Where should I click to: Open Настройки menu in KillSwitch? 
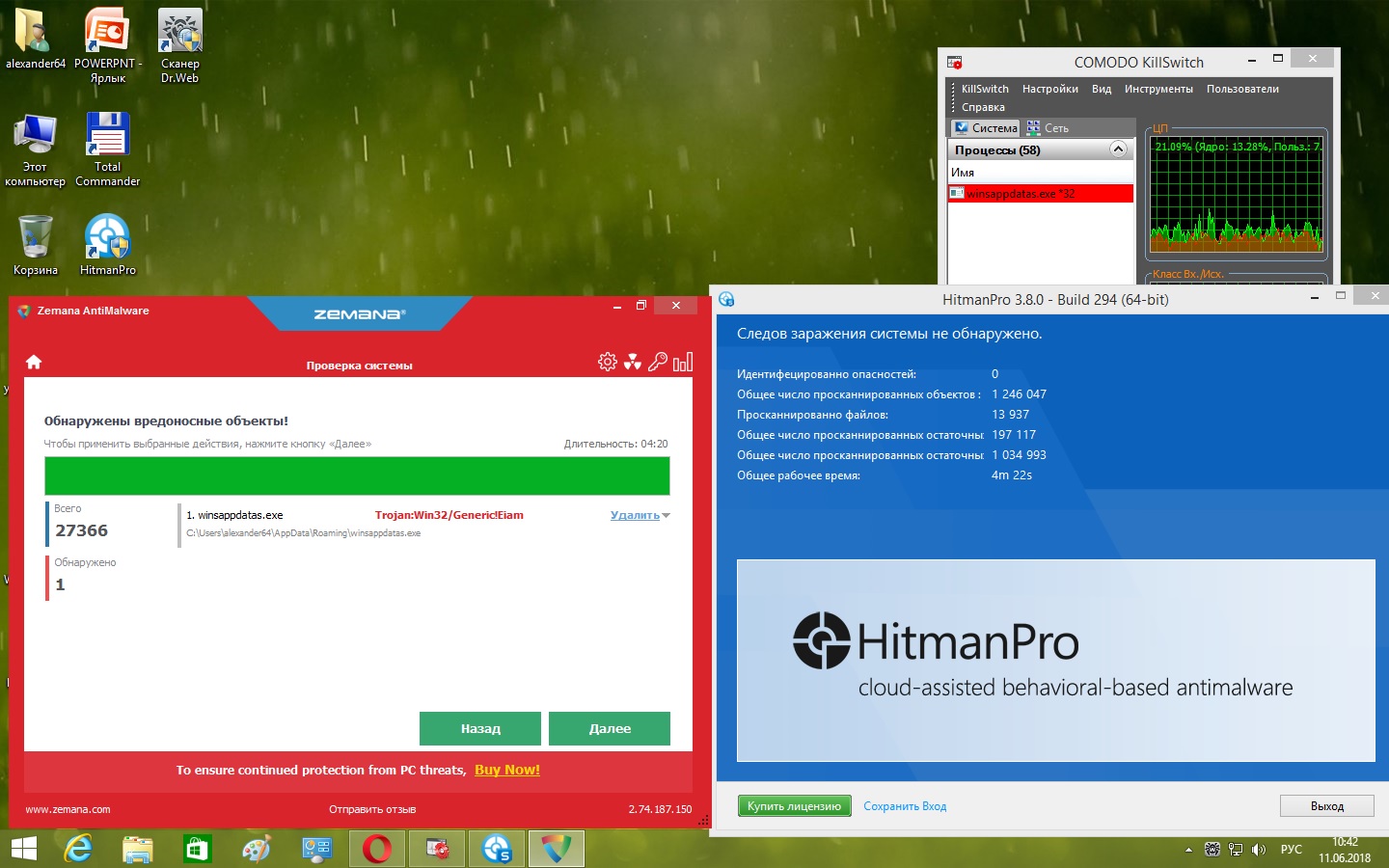1050,89
